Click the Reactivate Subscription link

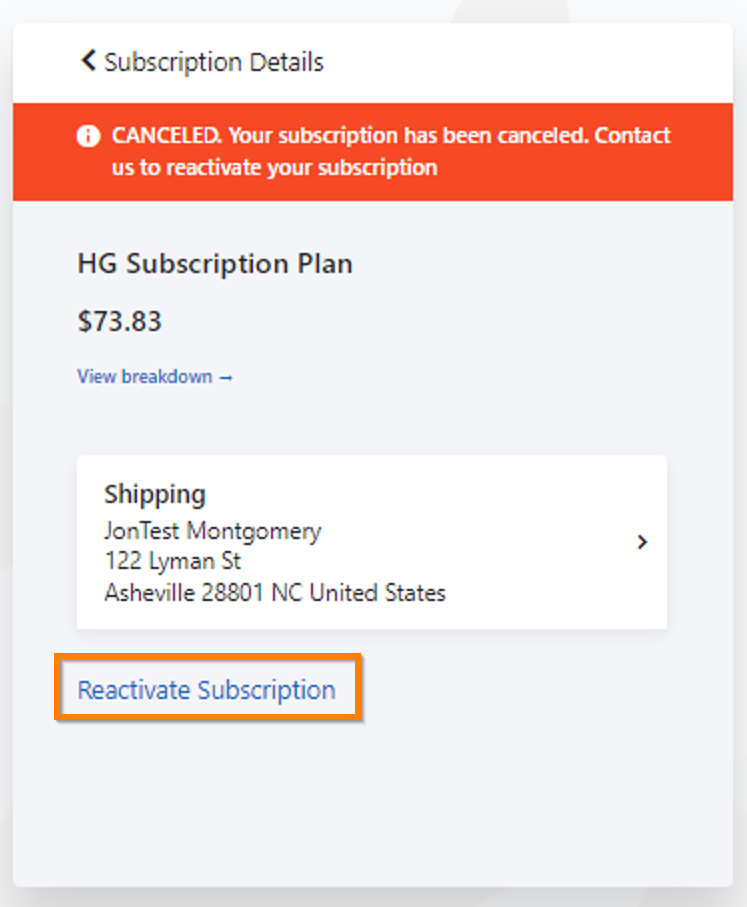tap(207, 690)
